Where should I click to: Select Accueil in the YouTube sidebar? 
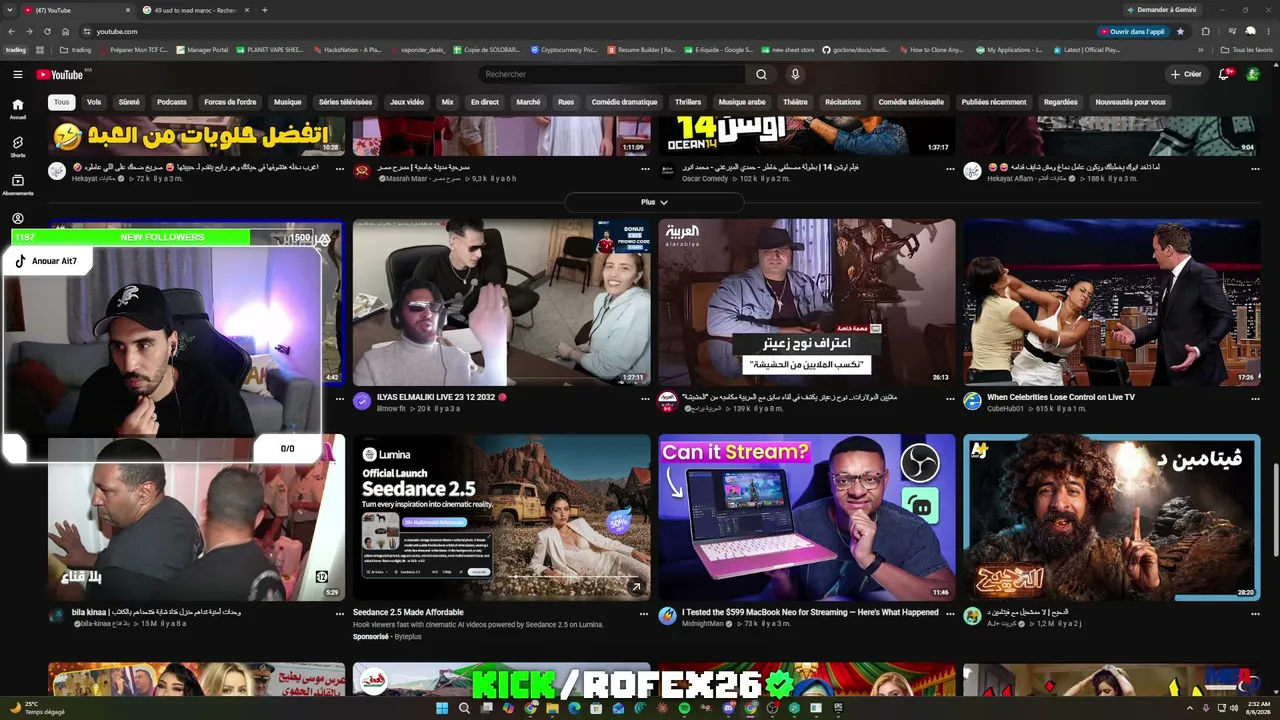[x=17, y=109]
